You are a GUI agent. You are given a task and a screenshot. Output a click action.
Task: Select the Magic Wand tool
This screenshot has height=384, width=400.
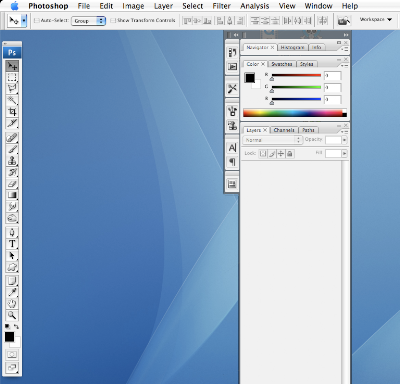(x=12, y=100)
